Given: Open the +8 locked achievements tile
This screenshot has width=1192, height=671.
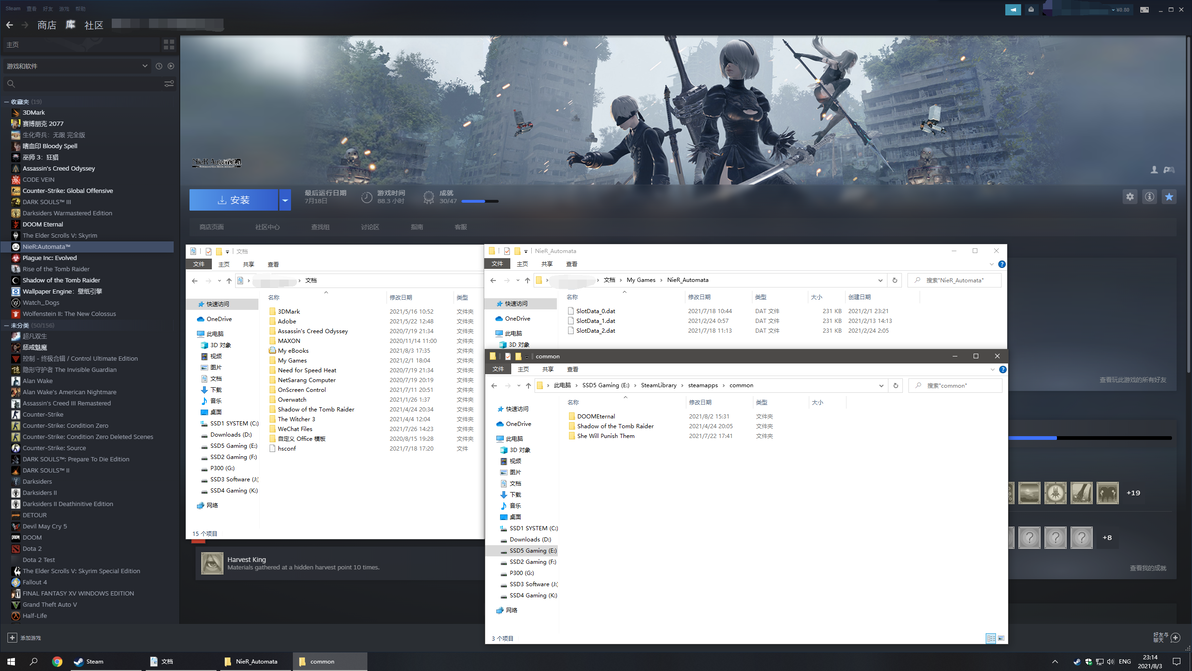Looking at the screenshot, I should click(1107, 537).
